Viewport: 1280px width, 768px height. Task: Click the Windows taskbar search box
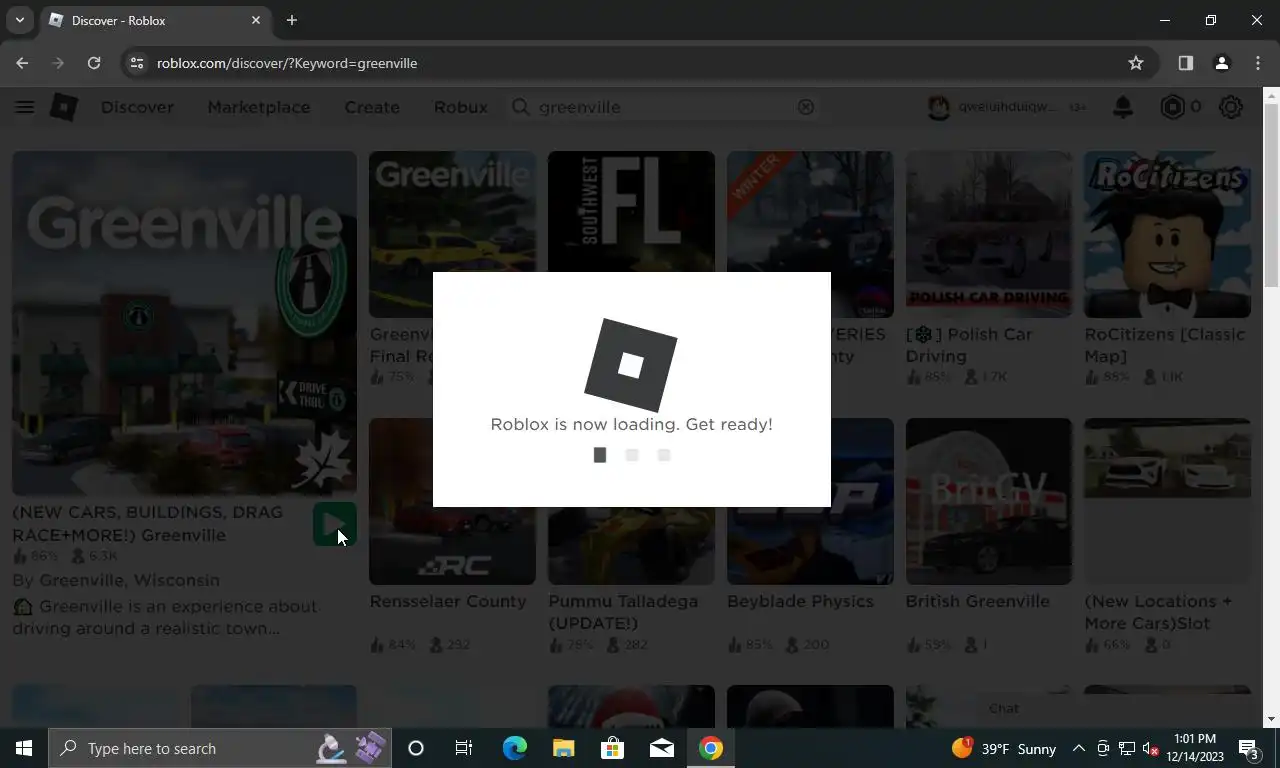click(x=220, y=748)
